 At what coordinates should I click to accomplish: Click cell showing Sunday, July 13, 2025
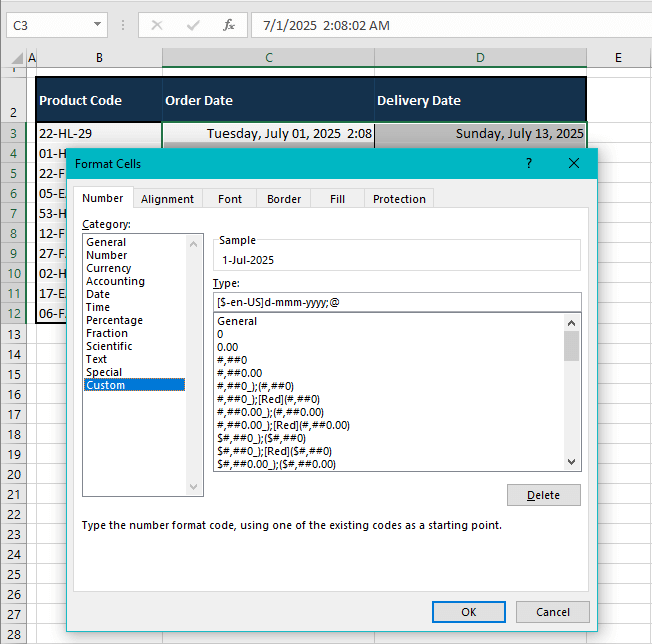480,133
